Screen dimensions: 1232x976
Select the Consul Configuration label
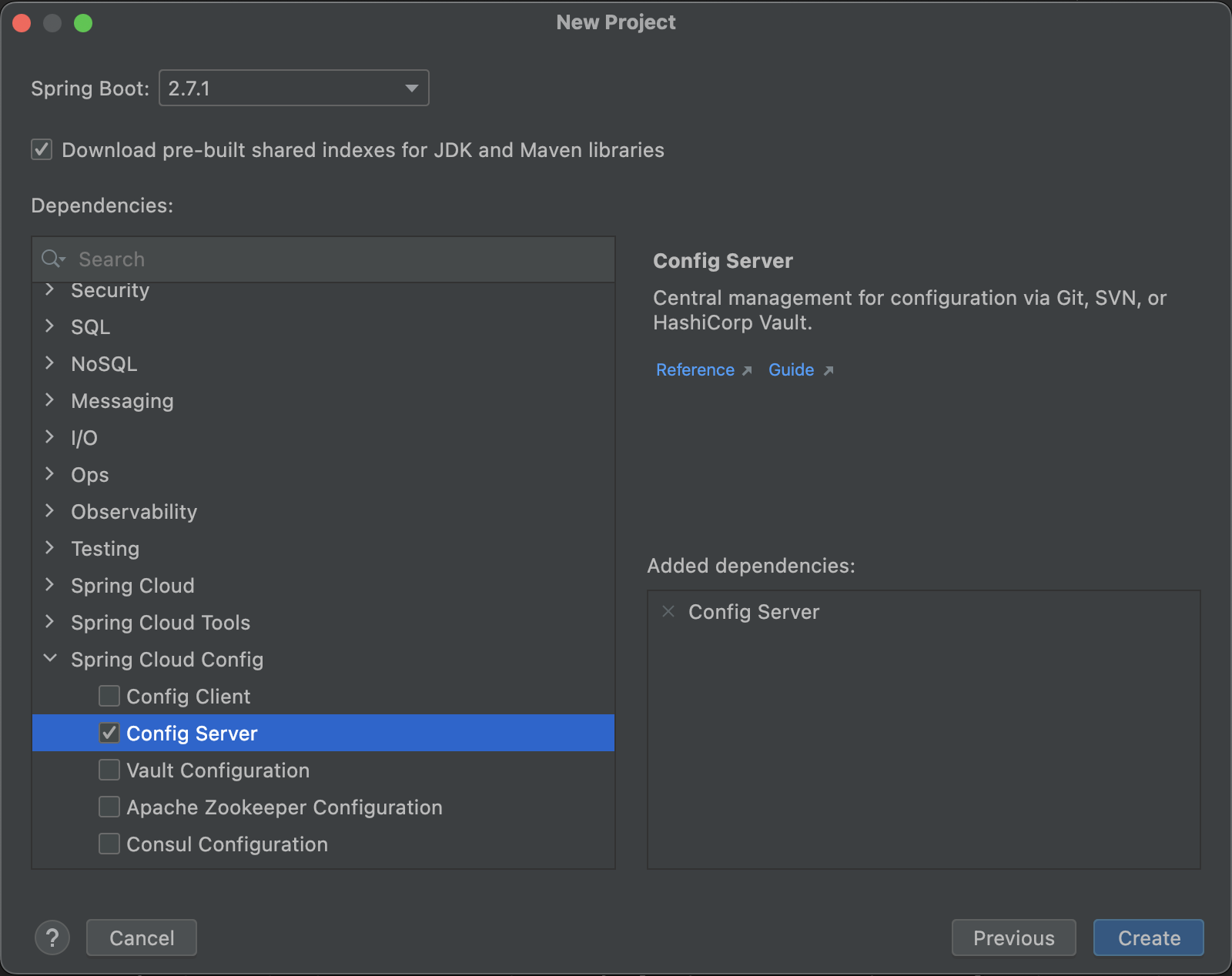tap(227, 844)
